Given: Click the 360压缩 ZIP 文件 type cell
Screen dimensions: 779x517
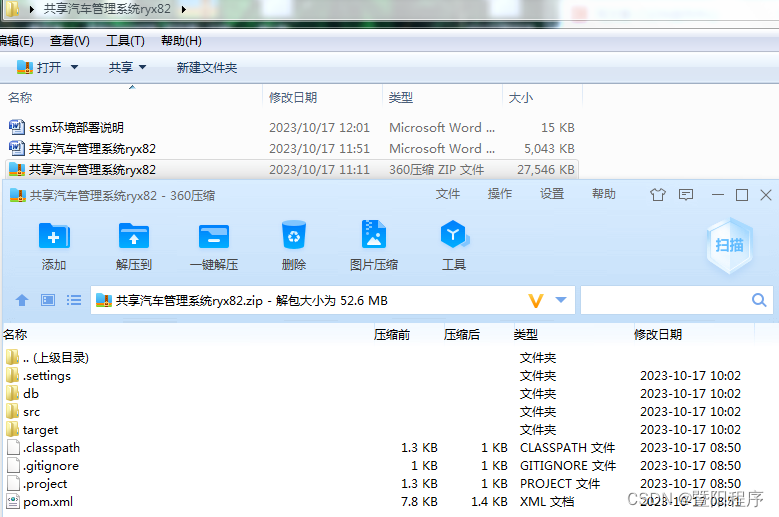Looking at the screenshot, I should click(x=437, y=170).
